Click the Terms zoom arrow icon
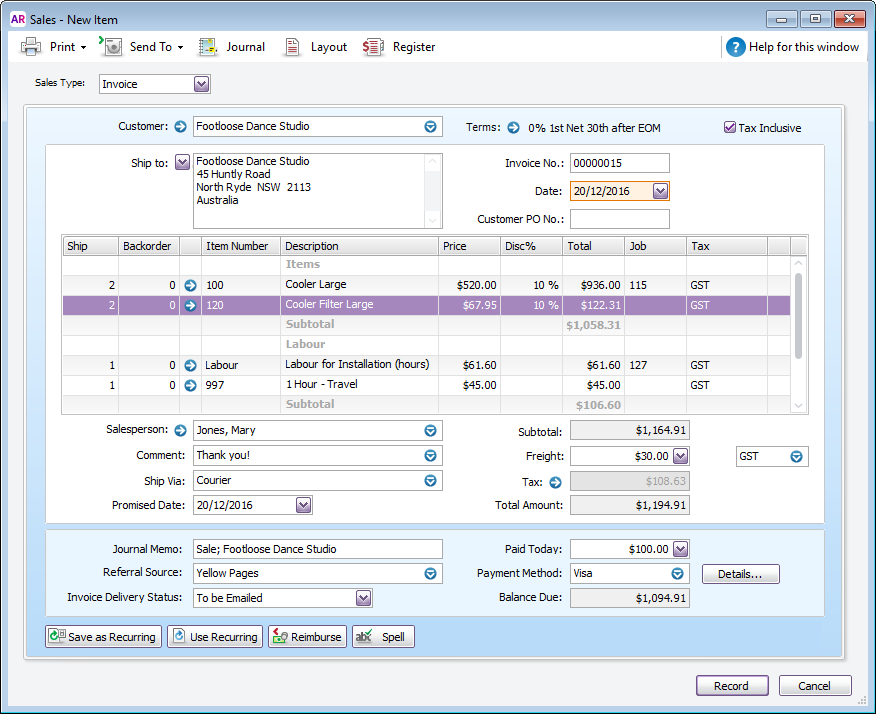The height and width of the screenshot is (714, 876). point(513,128)
